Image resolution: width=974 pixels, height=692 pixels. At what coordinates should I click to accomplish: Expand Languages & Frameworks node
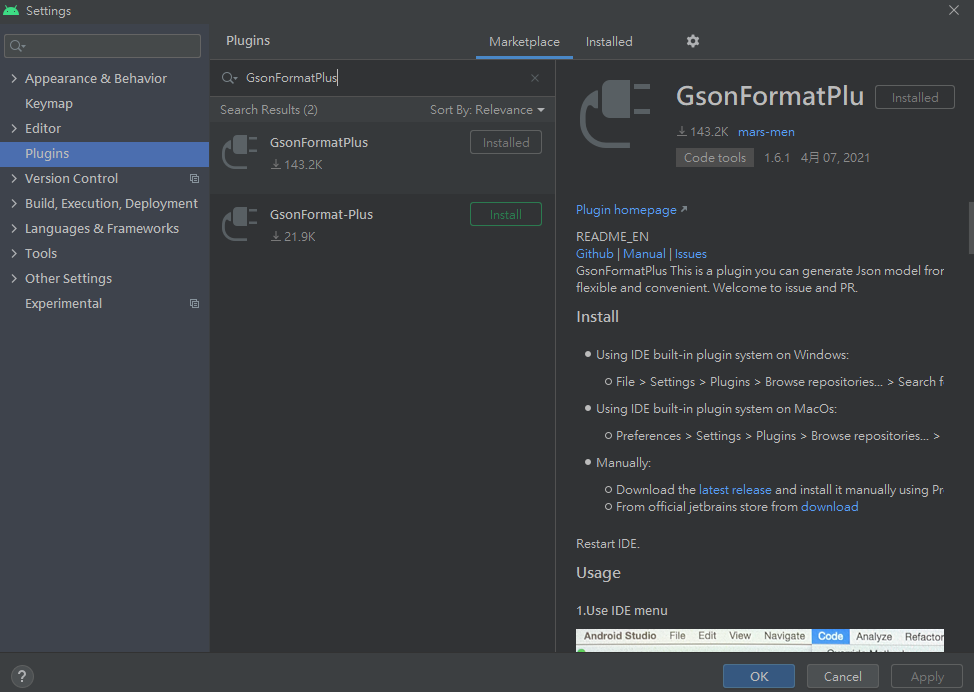(14, 228)
